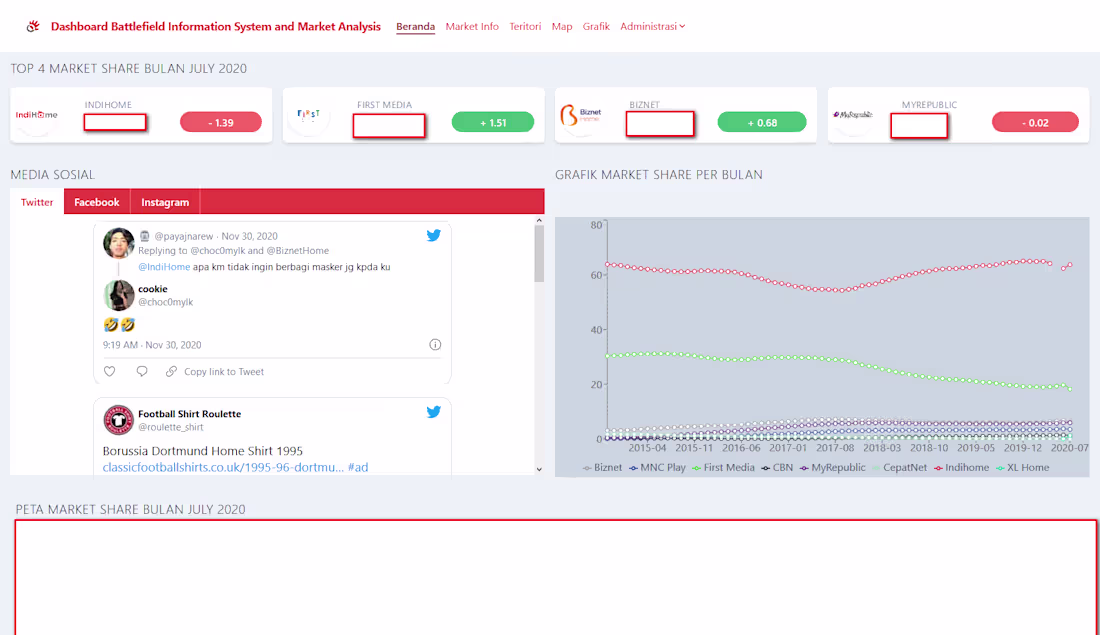Click the red -1.39 badge for Indihome
Image resolution: width=1100 pixels, height=635 pixels.
(x=220, y=121)
